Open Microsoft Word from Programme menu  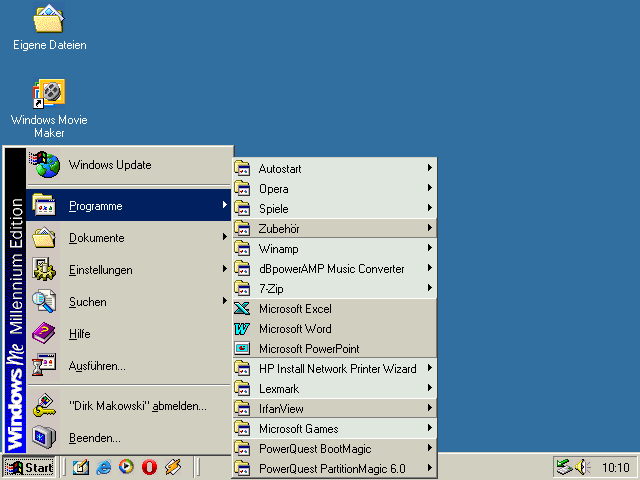(335, 329)
